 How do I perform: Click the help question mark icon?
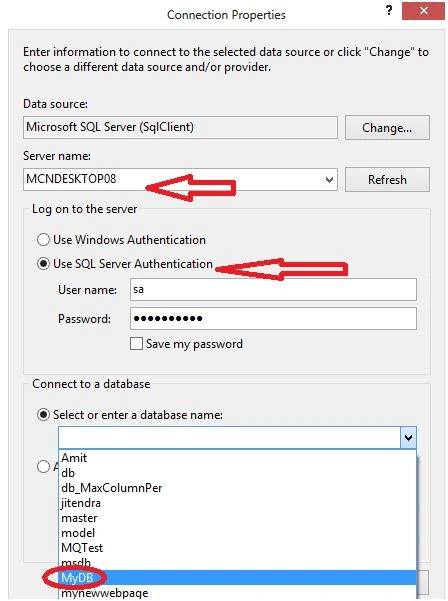point(389,11)
